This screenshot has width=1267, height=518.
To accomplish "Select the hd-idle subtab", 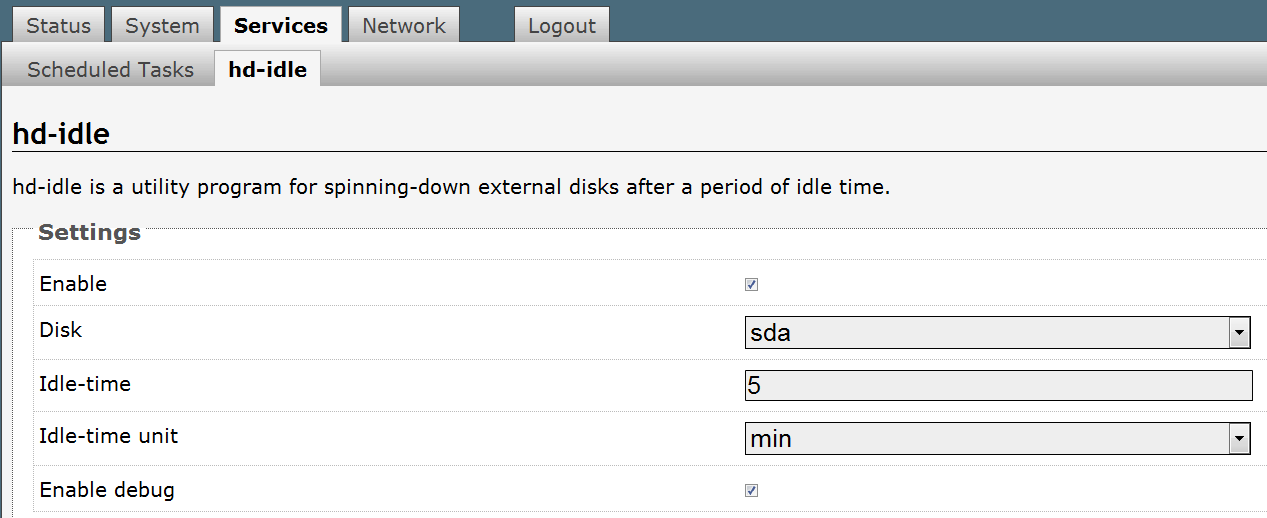I will point(267,70).
